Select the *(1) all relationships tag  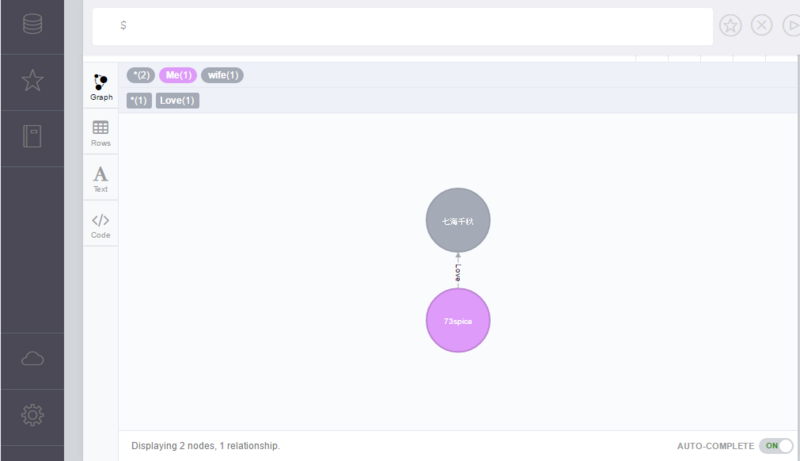[139, 100]
